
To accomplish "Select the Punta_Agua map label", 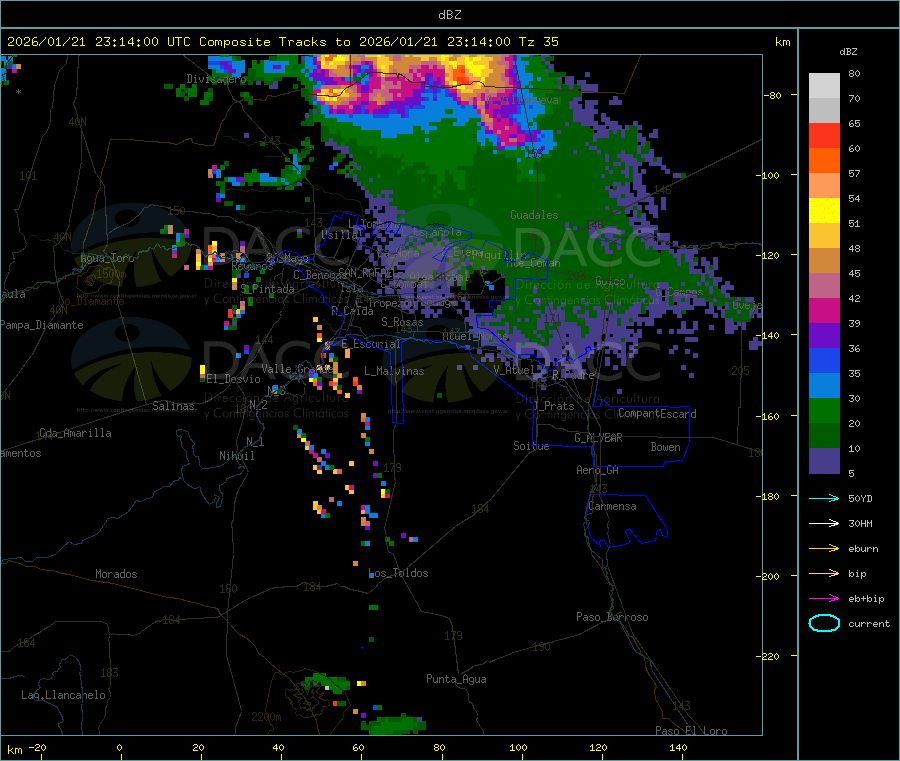I will [x=456, y=679].
